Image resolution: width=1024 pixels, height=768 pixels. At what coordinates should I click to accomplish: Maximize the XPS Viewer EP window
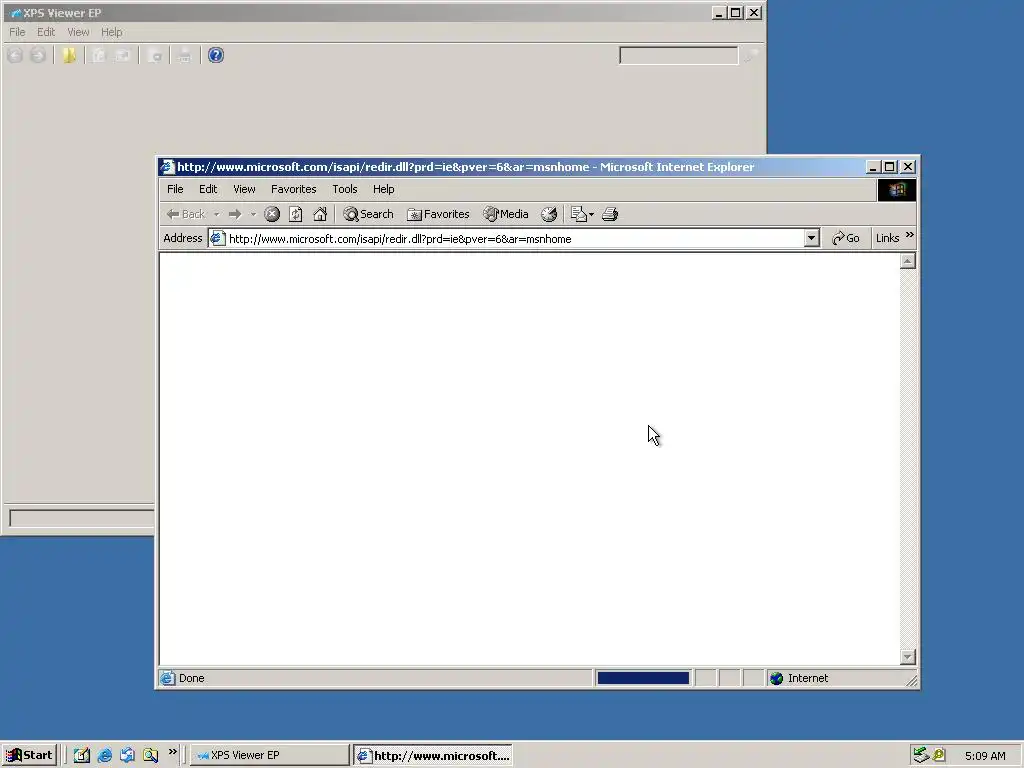[735, 13]
